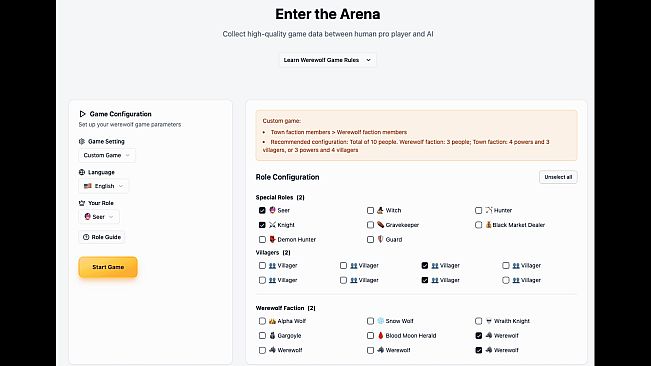Click the Hunter bow icon
The image size is (651, 366).
pyautogui.click(x=489, y=210)
